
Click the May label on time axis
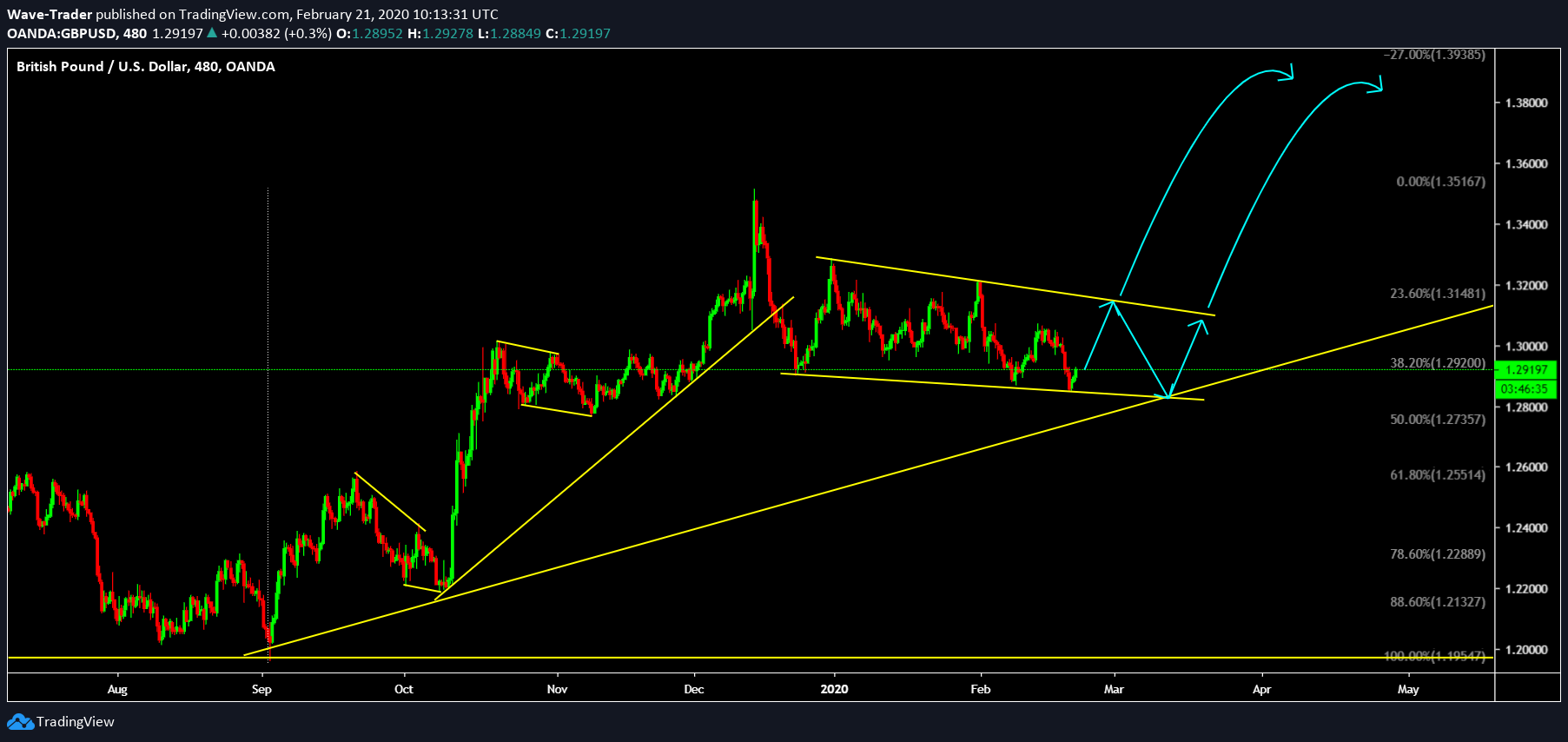(x=1408, y=689)
